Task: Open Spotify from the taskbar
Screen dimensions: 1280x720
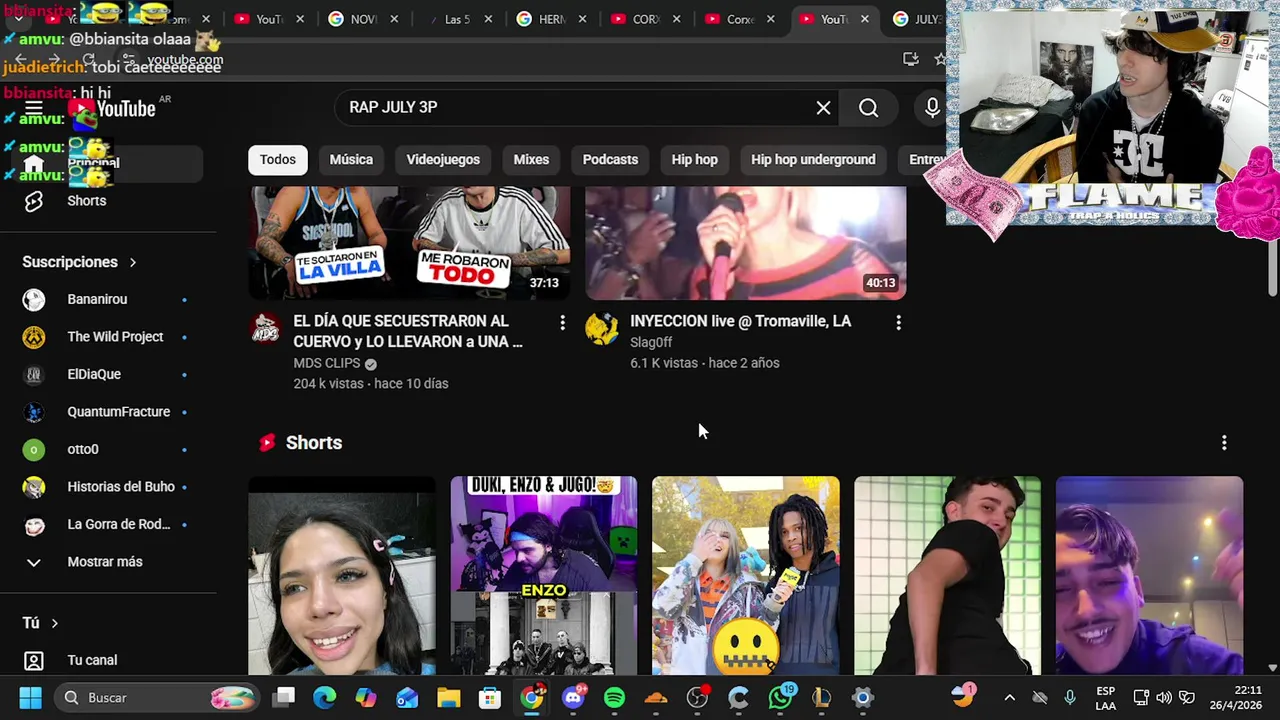Action: [614, 698]
